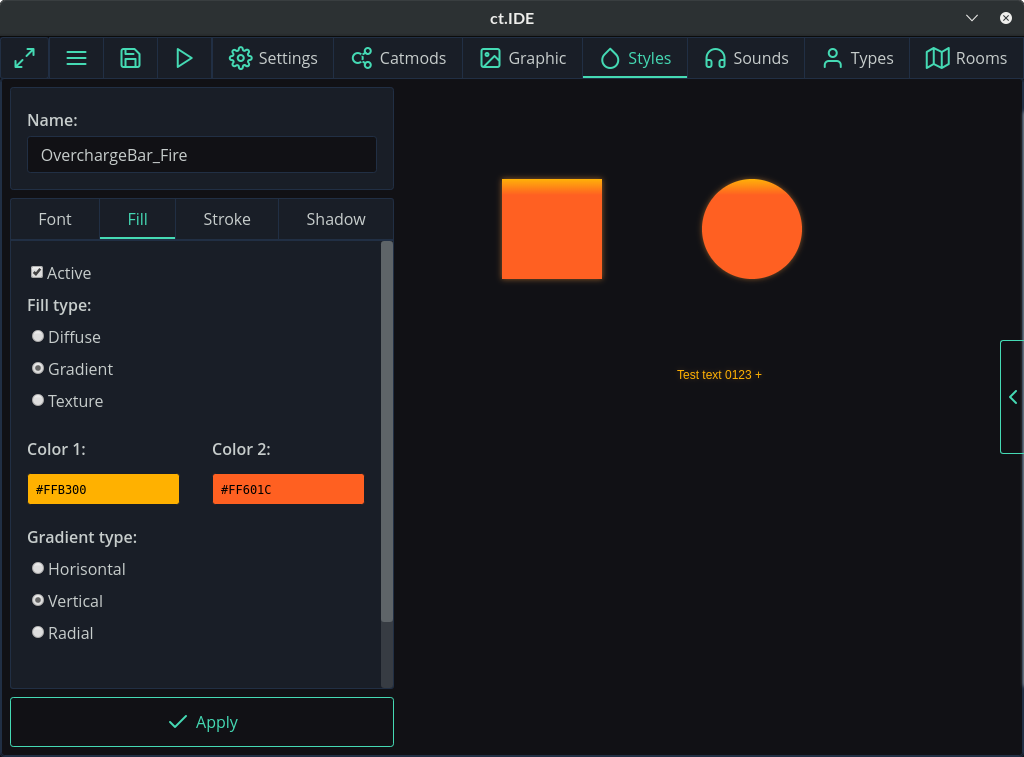This screenshot has height=757, width=1024.
Task: Open the Shadow sub-tab
Action: pyautogui.click(x=336, y=219)
